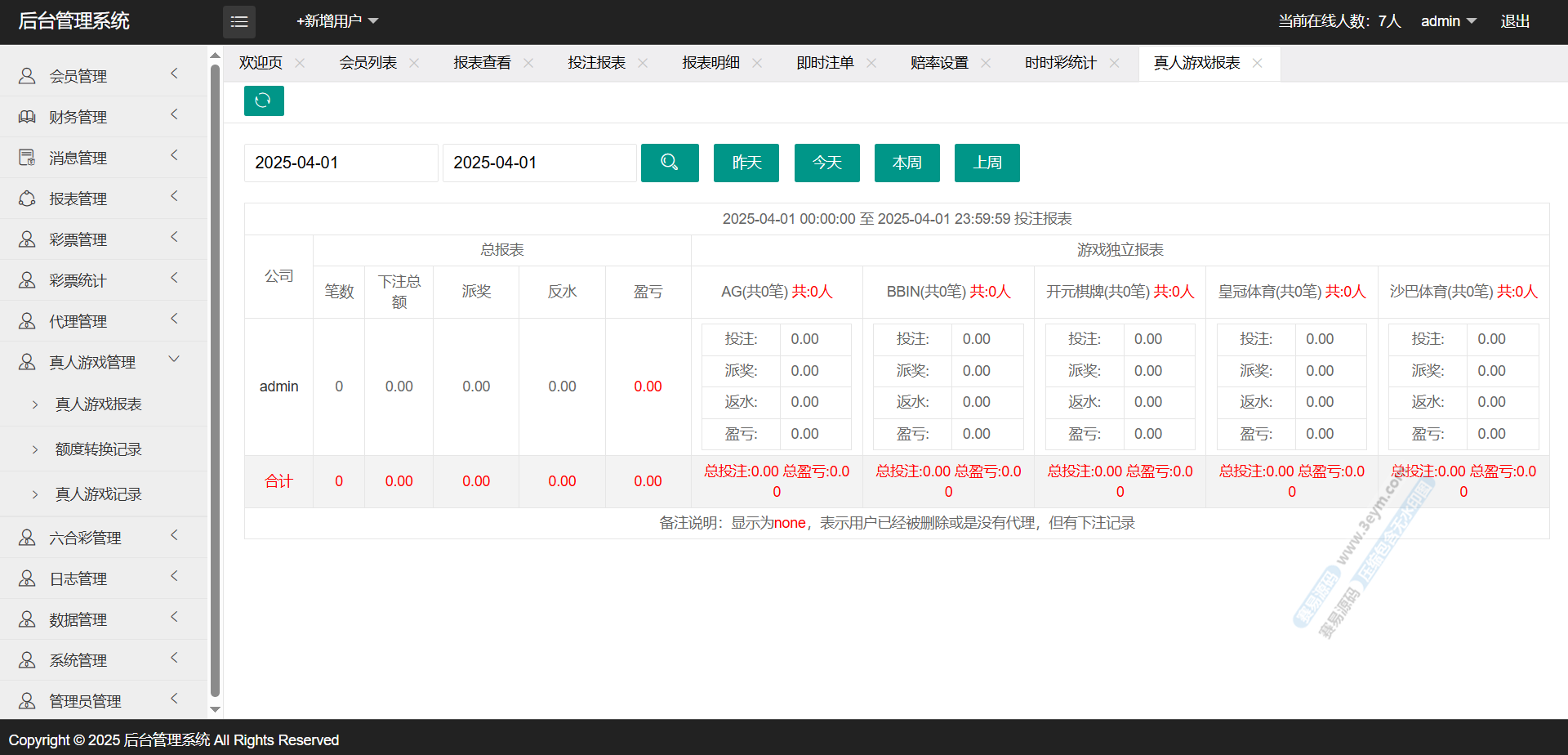The image size is (1568, 755).
Task: Open 额度转换记录 in the sidebar
Action: point(98,449)
